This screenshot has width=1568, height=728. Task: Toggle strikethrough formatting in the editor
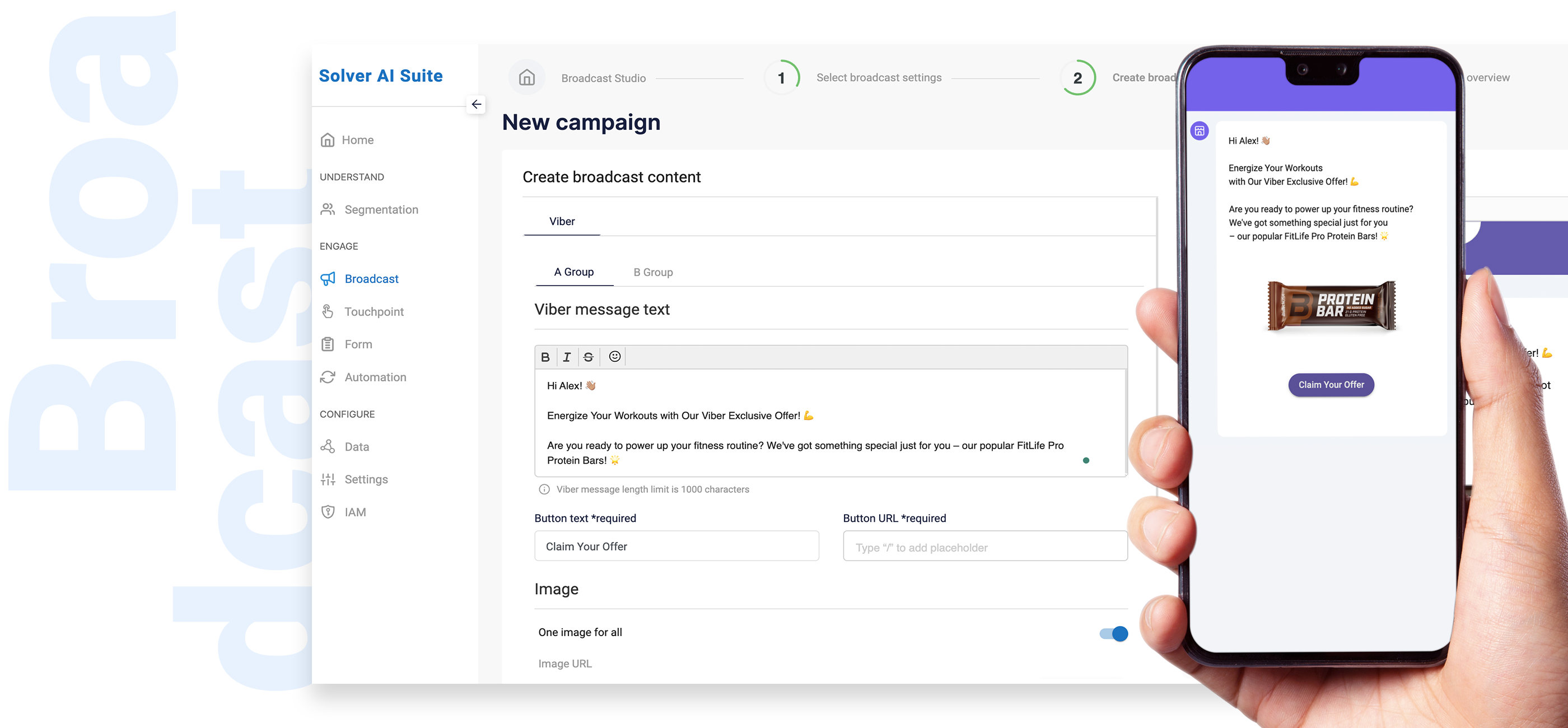tap(588, 357)
